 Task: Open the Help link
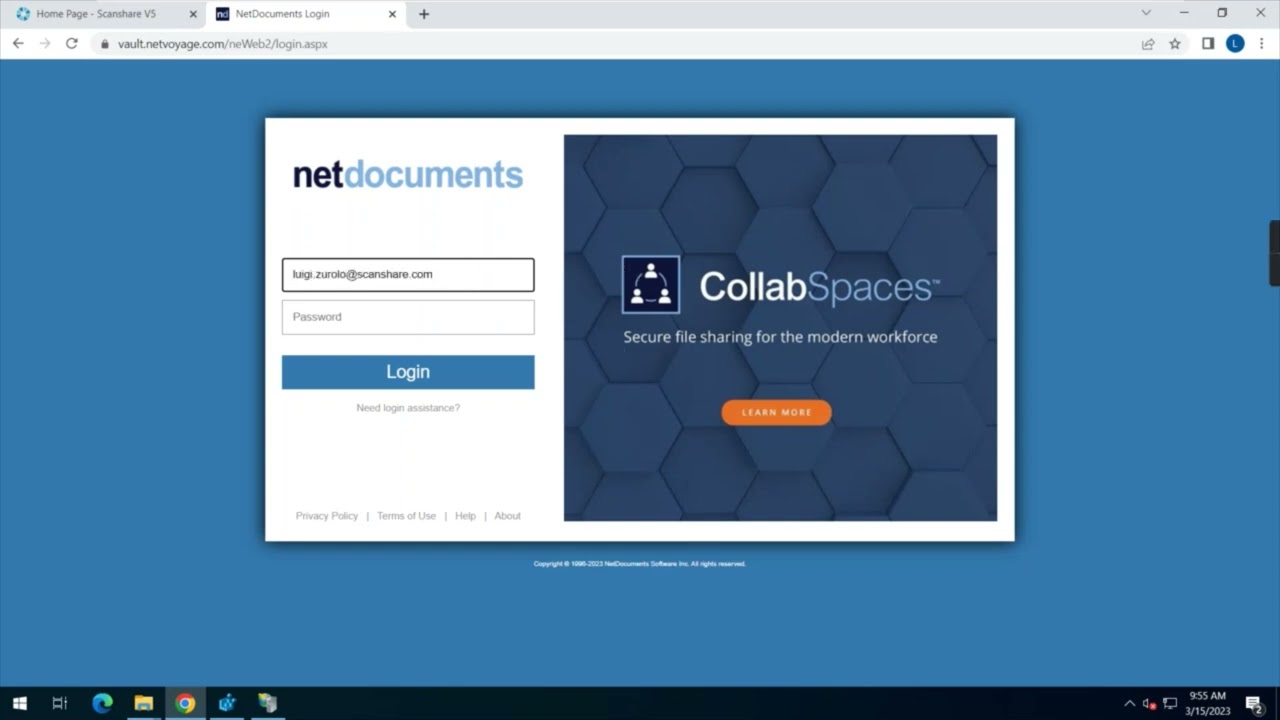[x=465, y=516]
